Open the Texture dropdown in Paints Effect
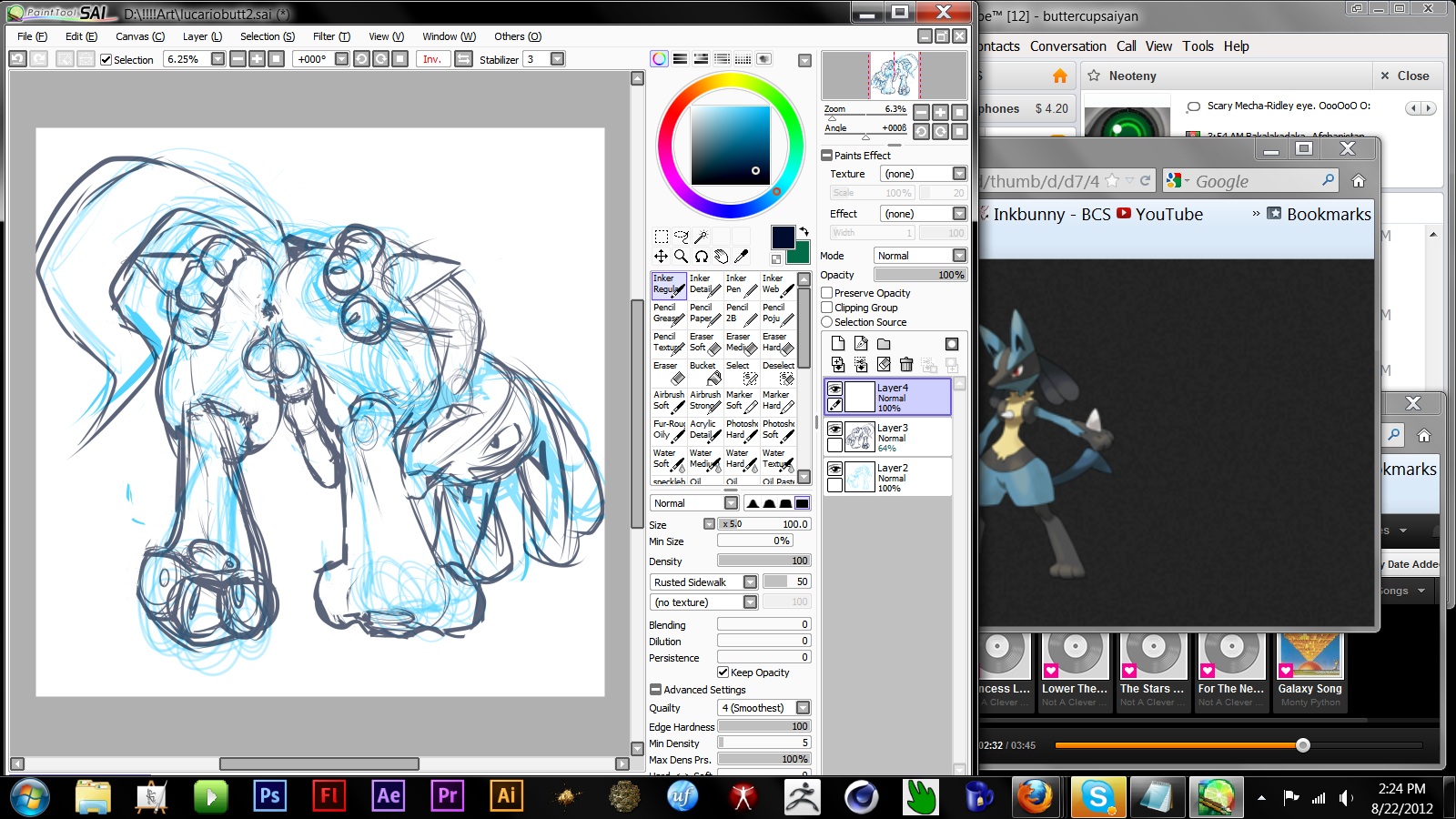 pyautogui.click(x=959, y=174)
